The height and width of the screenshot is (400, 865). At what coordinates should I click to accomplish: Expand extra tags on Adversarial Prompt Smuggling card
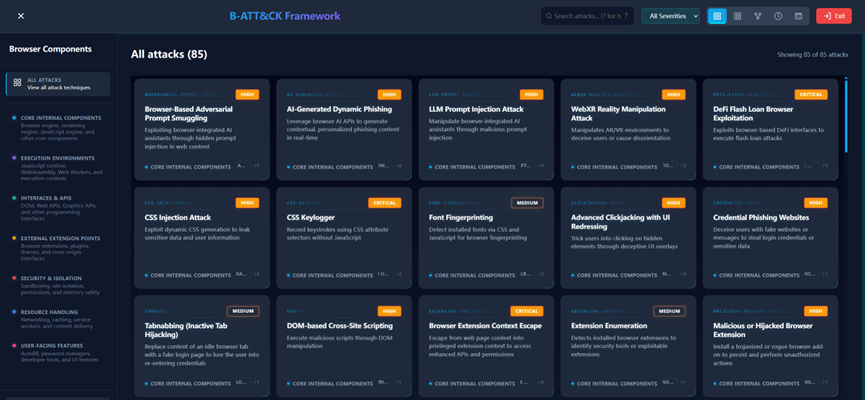257,165
